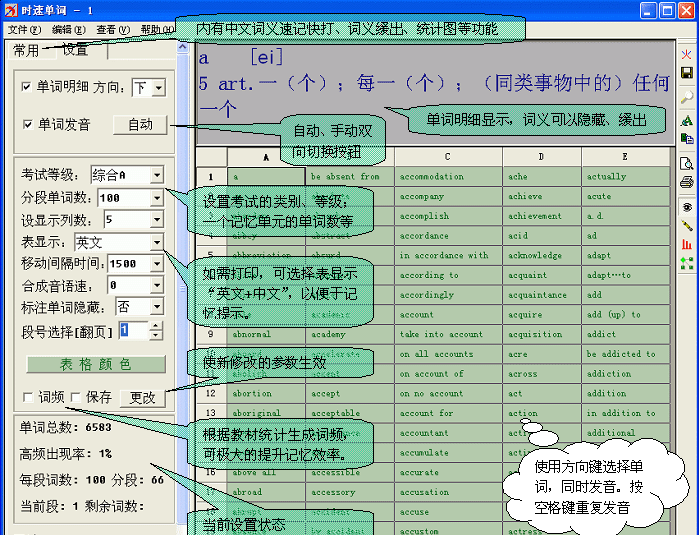Open the 标注单词隐藏 dropdown
The width and height of the screenshot is (699, 535).
tap(157, 307)
